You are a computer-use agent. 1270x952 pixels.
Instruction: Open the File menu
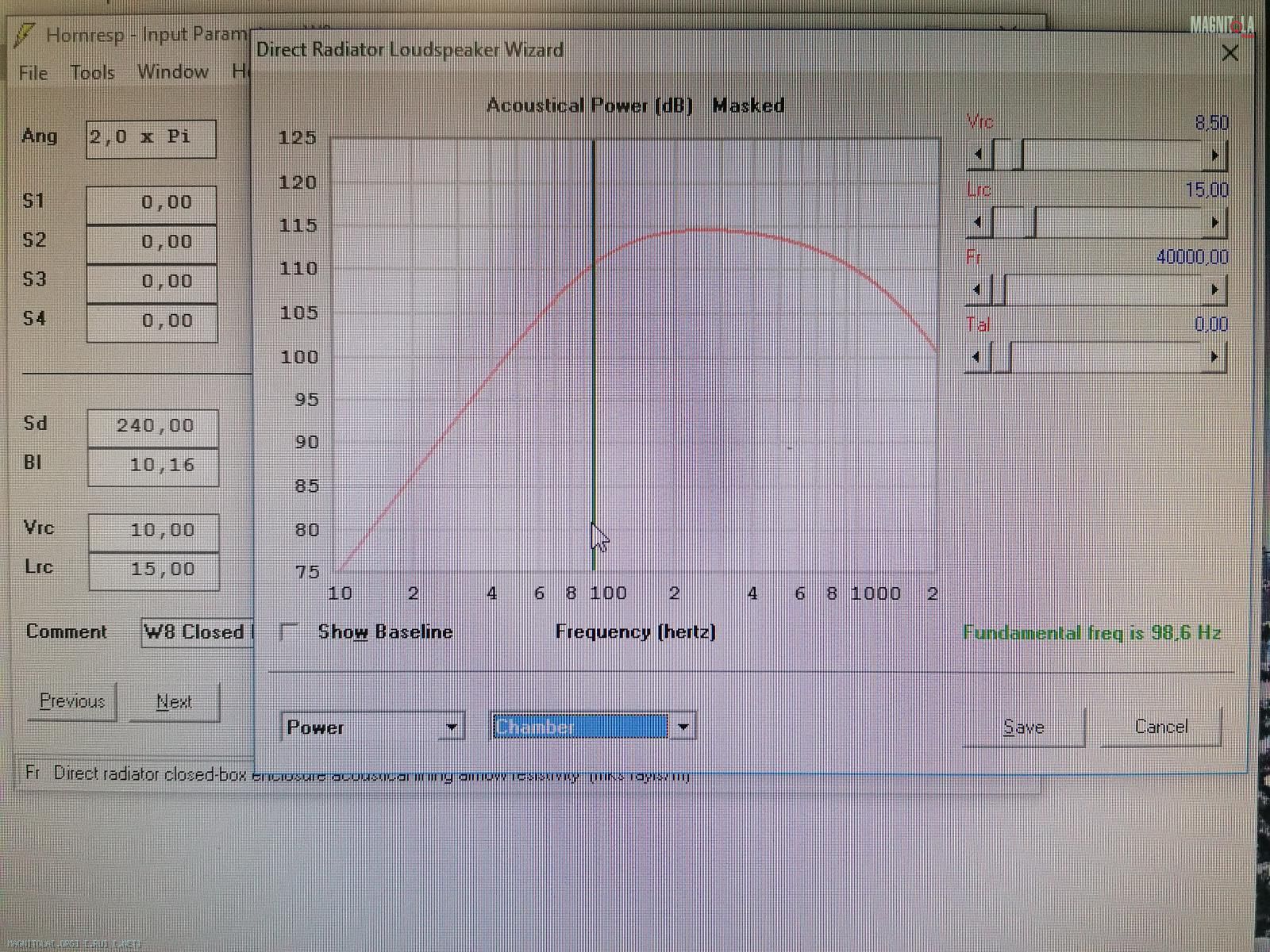coord(33,73)
